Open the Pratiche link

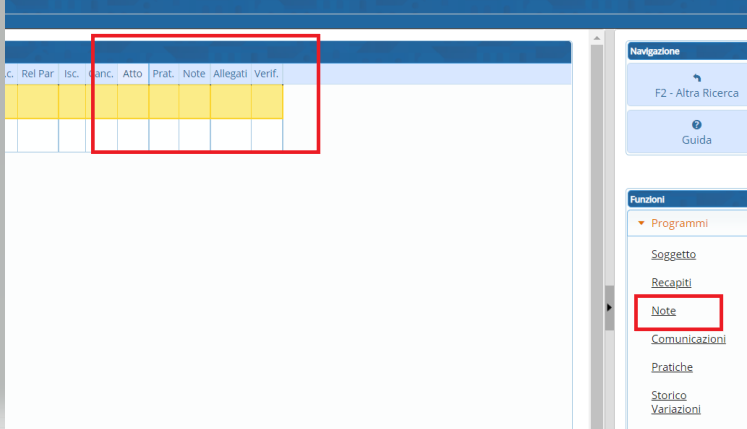(671, 367)
